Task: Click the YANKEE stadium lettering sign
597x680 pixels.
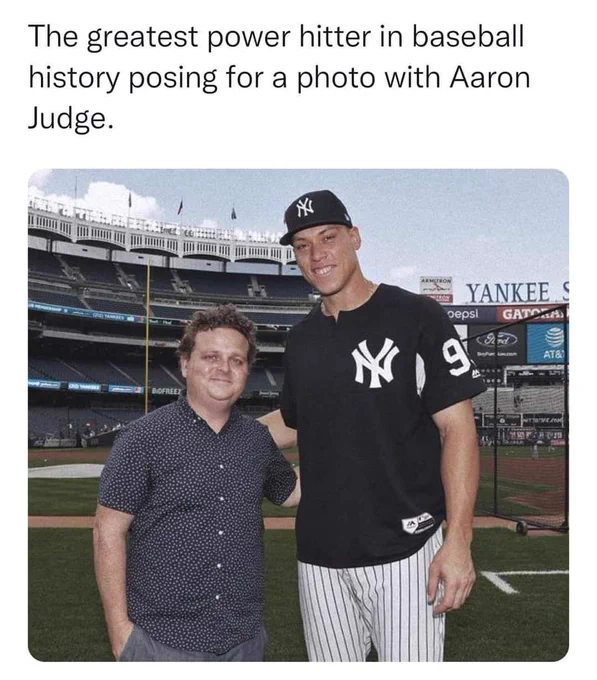Action: [x=516, y=292]
